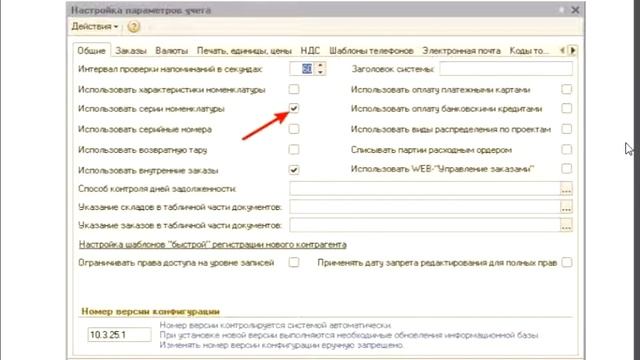
Task: Decrease the reminder interval spinner
Action: [x=321, y=72]
